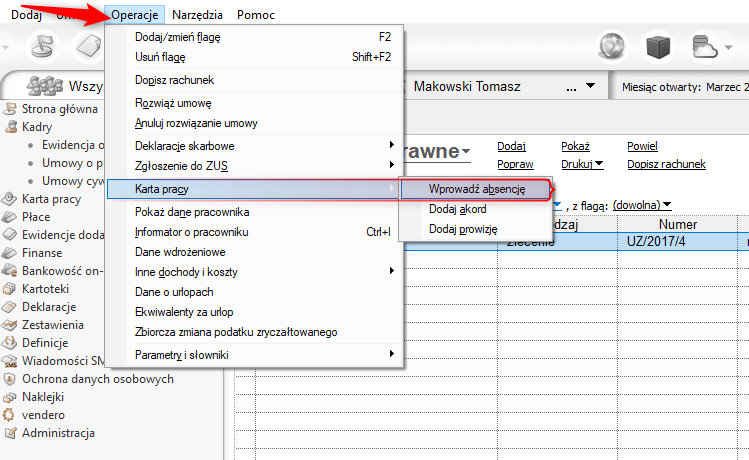Choose Rozwiąż umowę menu item

click(255, 103)
